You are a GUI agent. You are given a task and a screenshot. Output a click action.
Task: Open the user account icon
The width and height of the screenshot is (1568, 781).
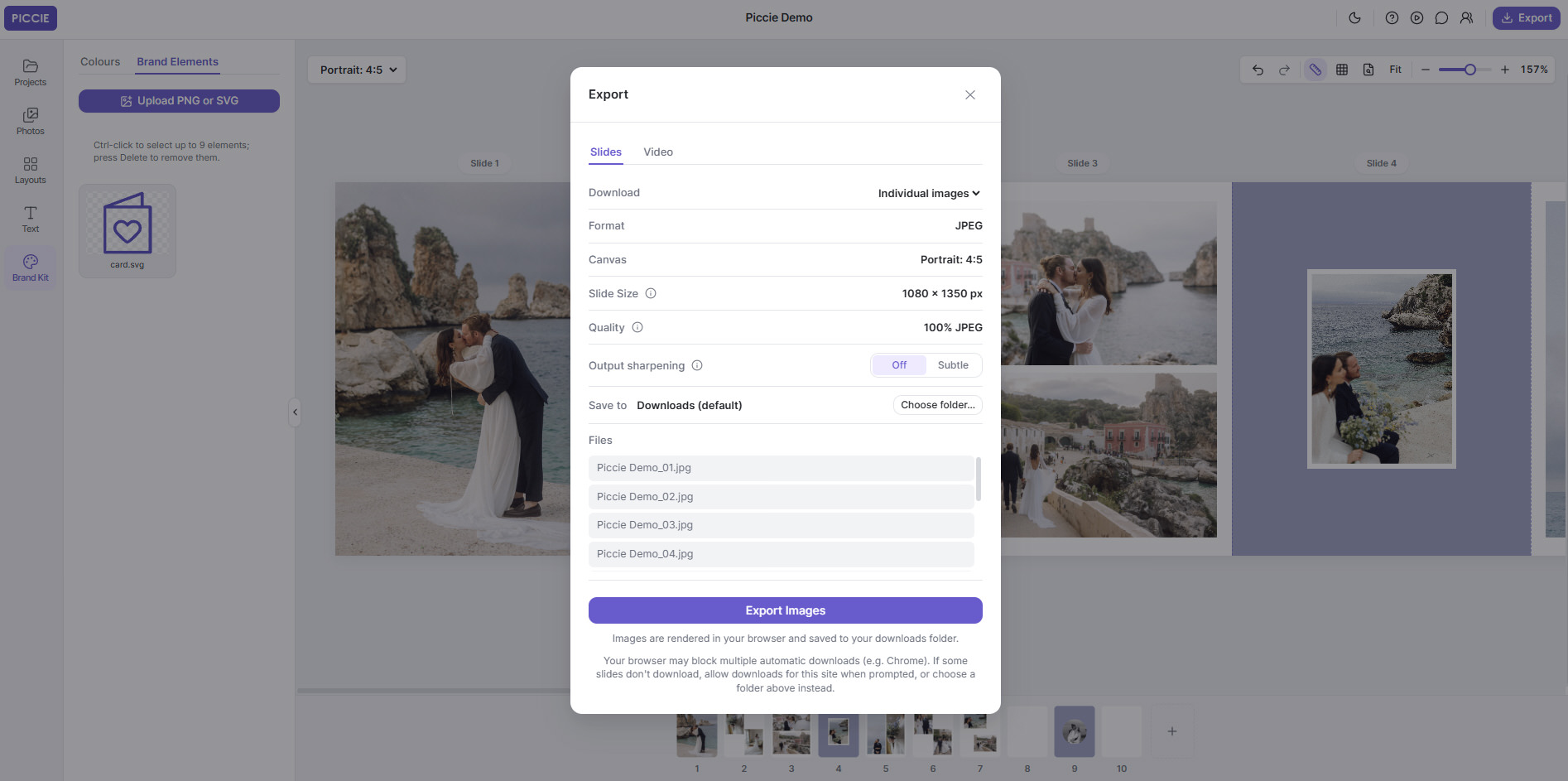1466,17
